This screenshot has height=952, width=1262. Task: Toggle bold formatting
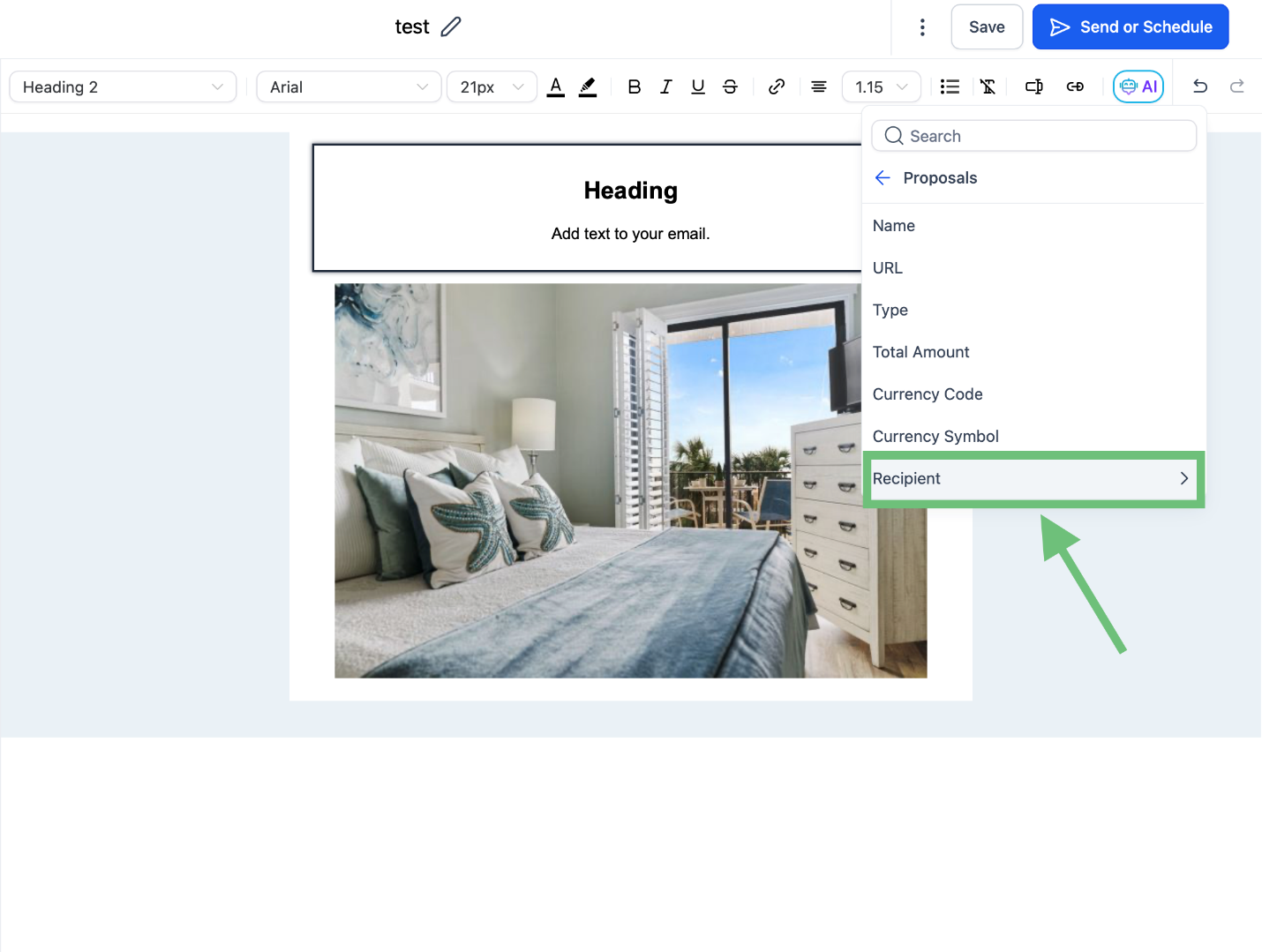[x=634, y=86]
